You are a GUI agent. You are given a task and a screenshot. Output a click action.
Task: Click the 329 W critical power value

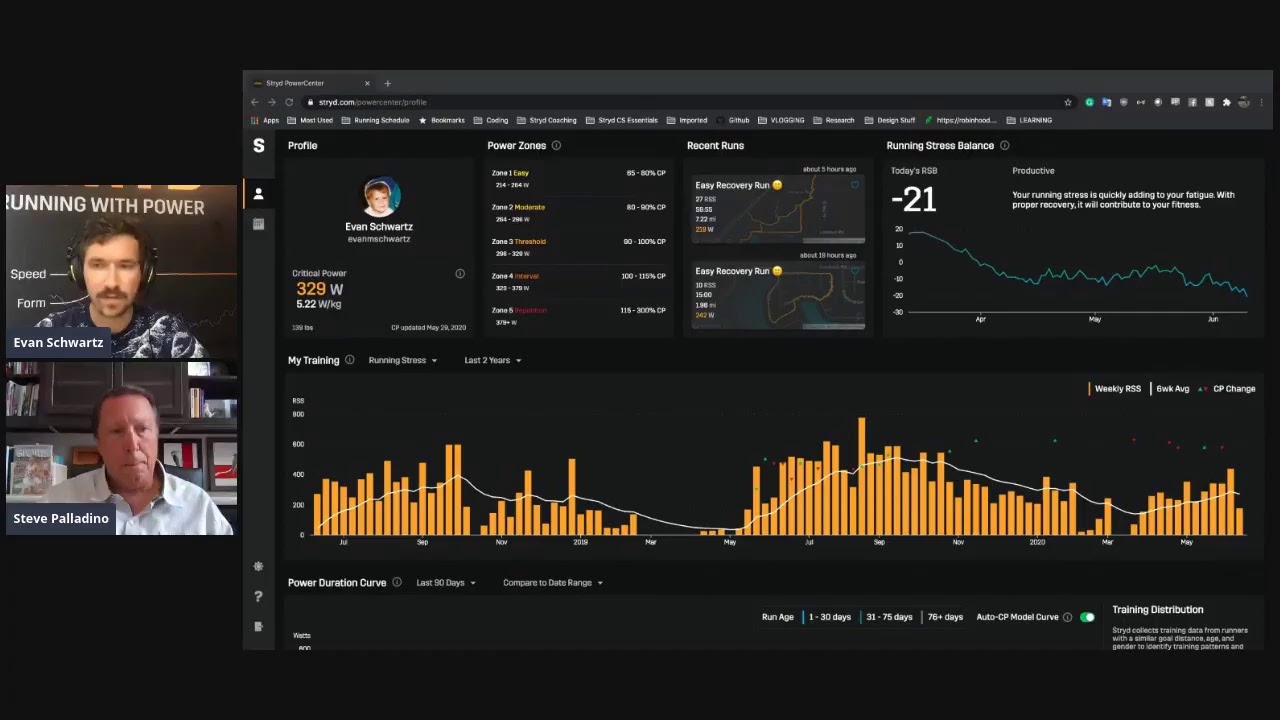click(x=319, y=289)
